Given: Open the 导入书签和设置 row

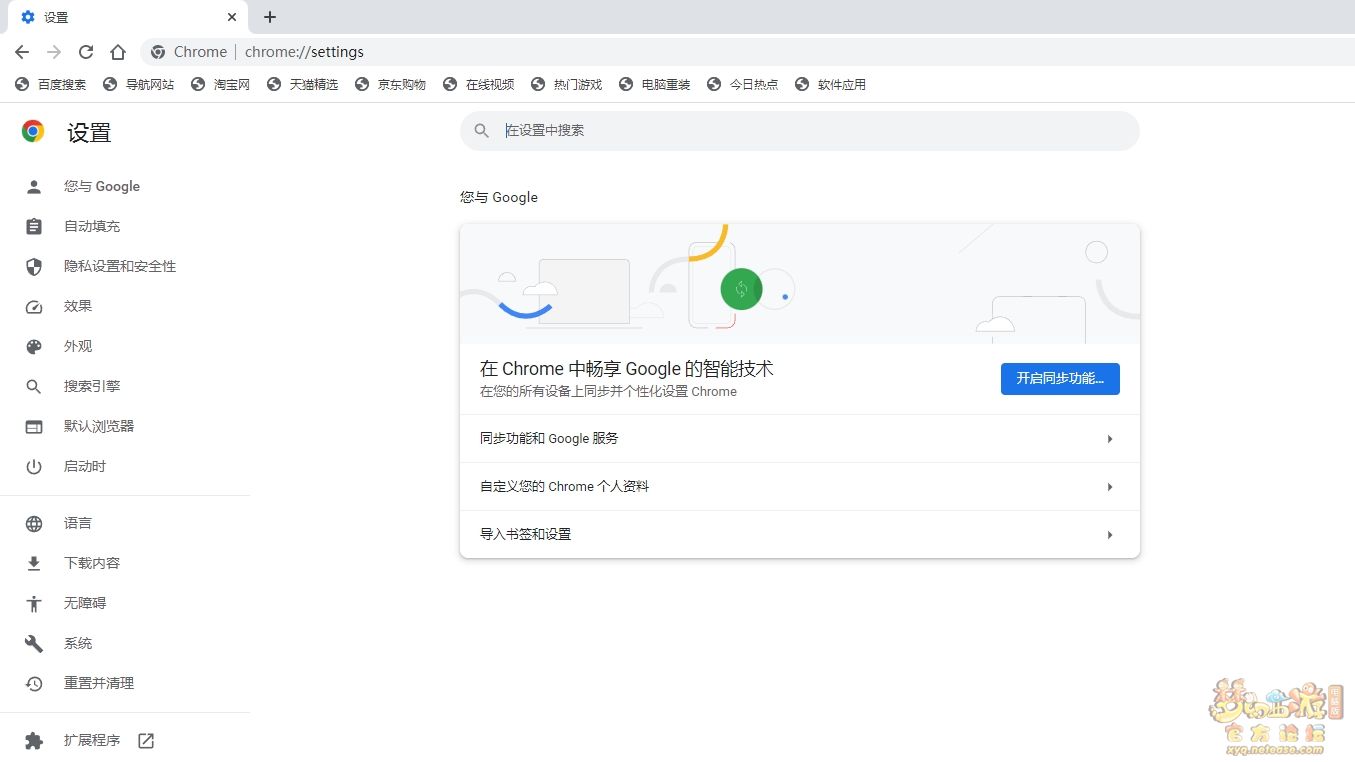Looking at the screenshot, I should [x=800, y=535].
